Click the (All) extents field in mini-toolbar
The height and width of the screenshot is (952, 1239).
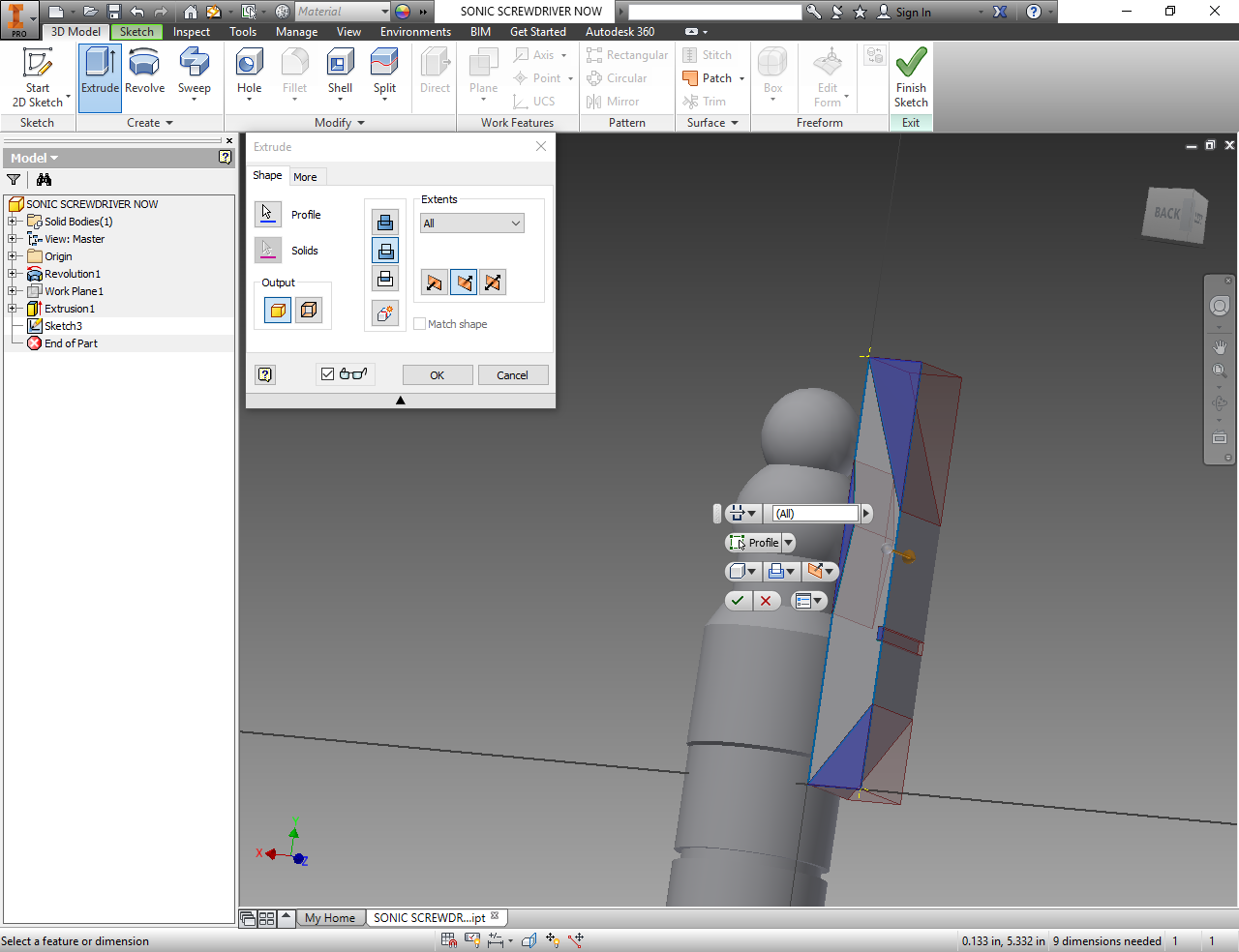tap(815, 514)
